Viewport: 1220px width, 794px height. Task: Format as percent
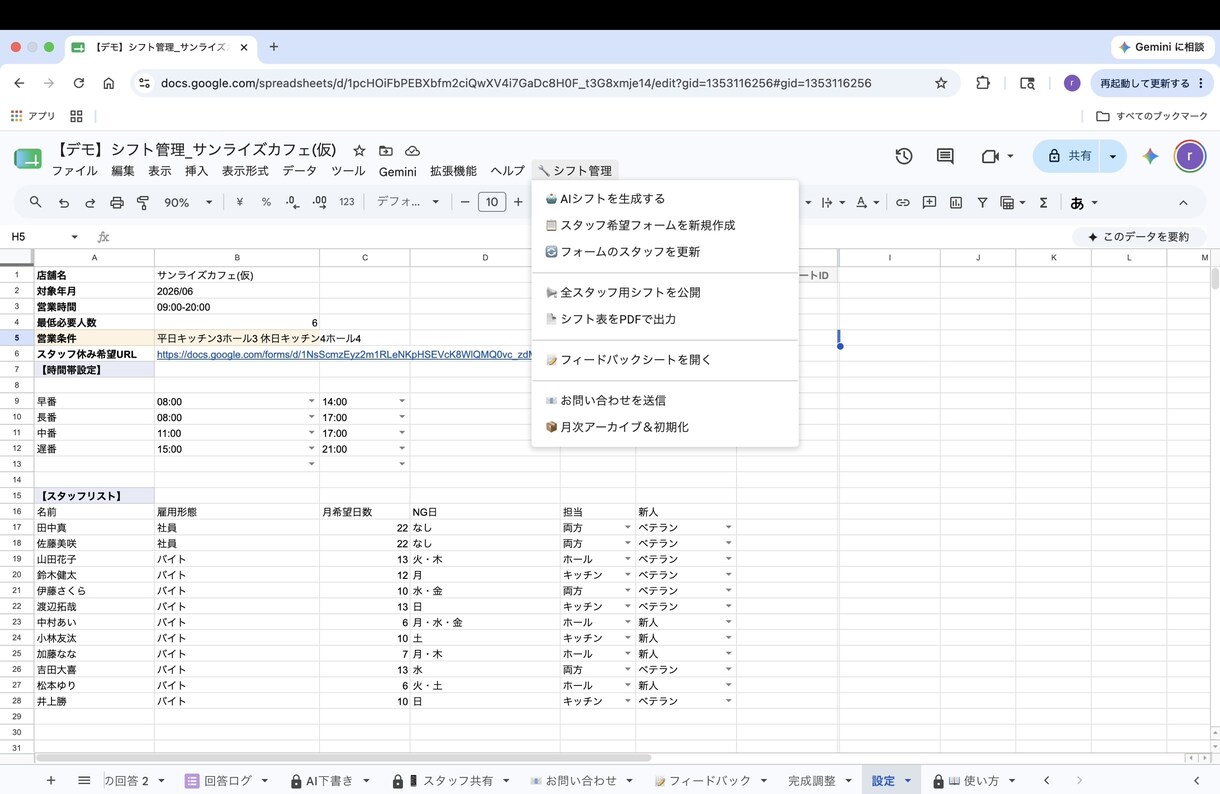[x=266, y=202]
